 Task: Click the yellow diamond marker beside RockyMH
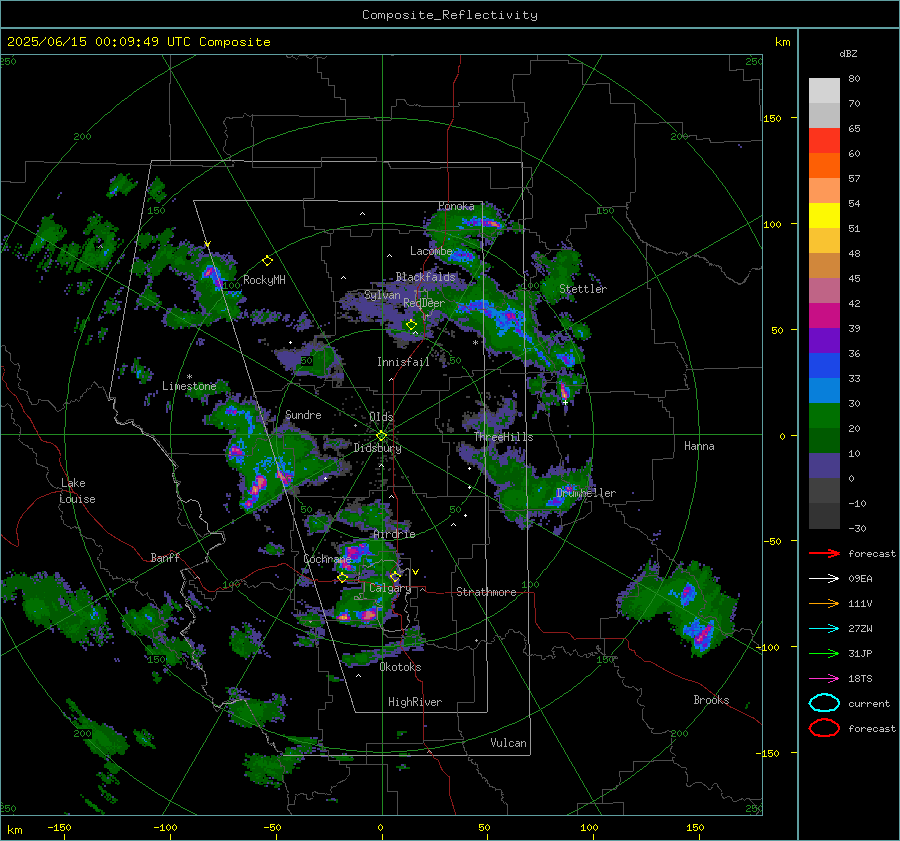coord(267,261)
